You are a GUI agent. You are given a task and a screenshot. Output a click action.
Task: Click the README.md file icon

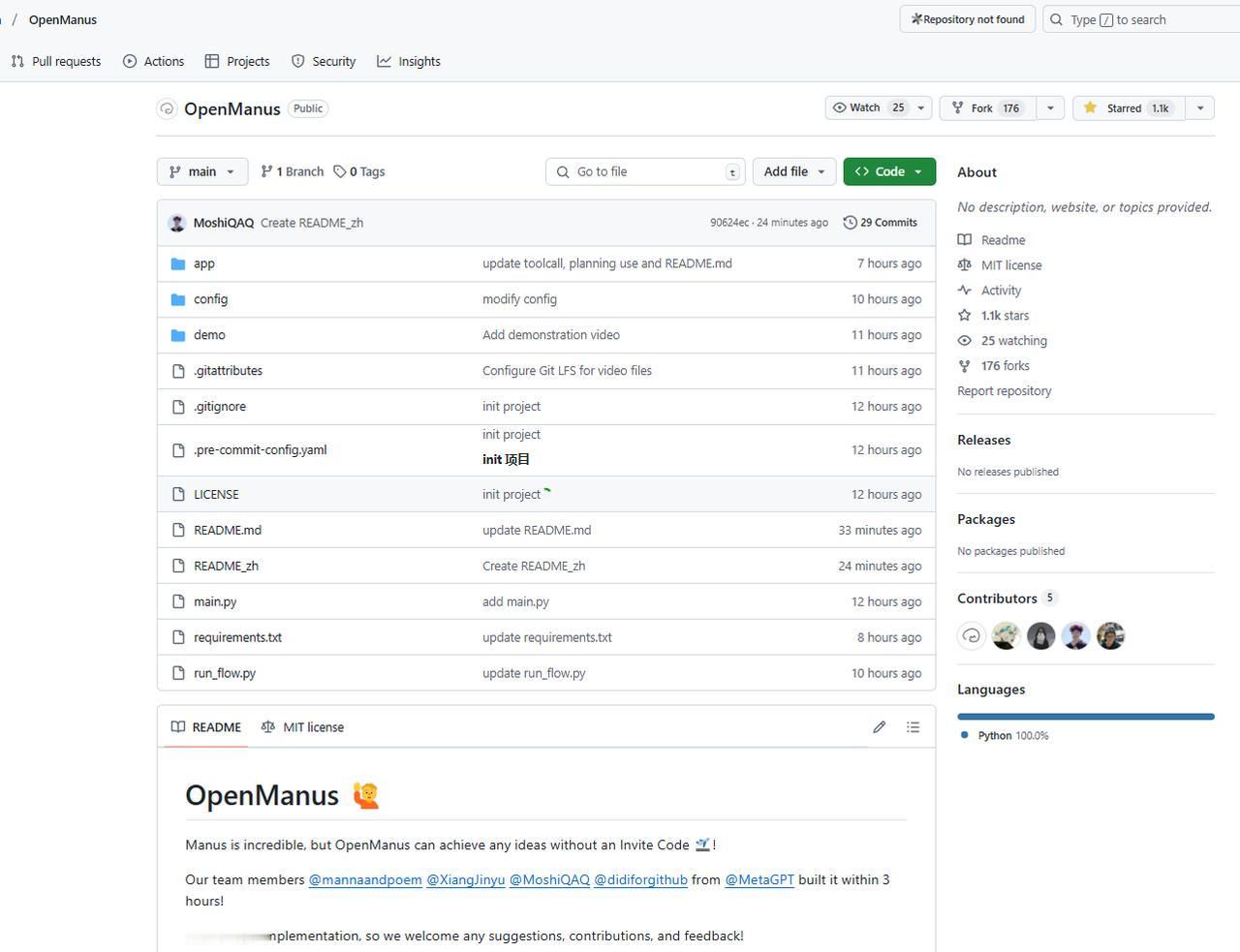tap(178, 530)
